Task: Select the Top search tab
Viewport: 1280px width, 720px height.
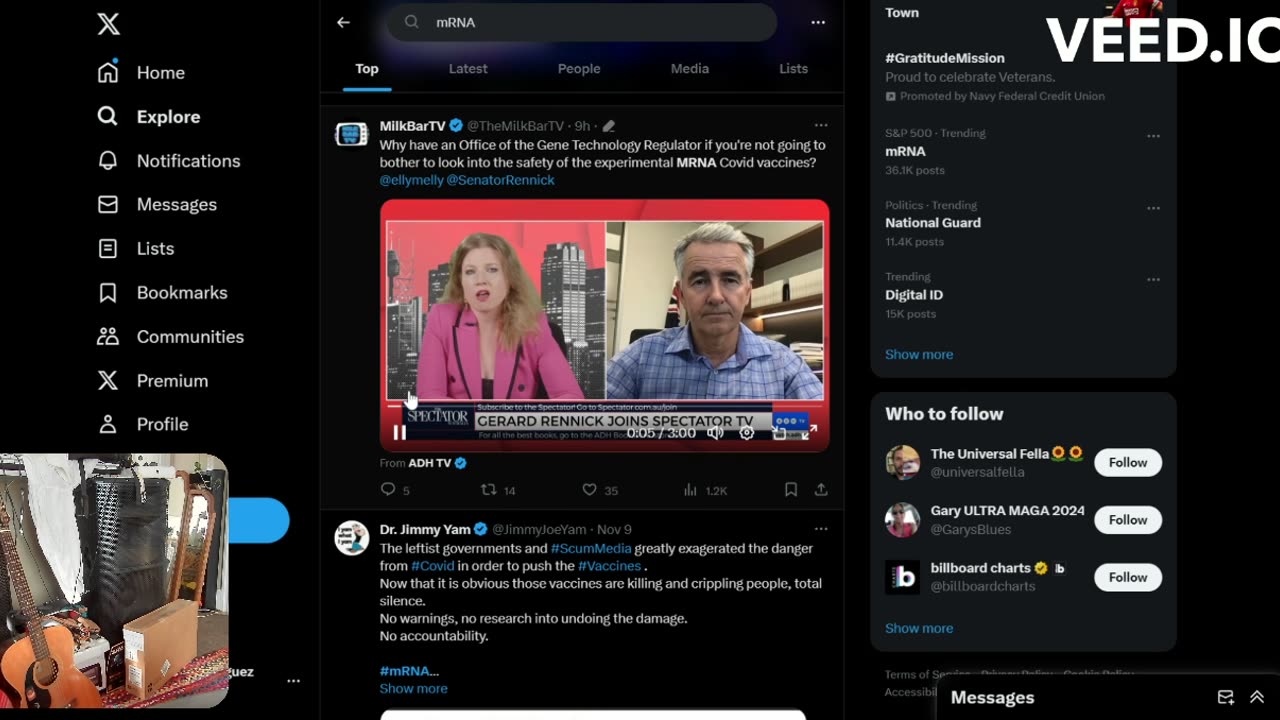Action: 367,68
